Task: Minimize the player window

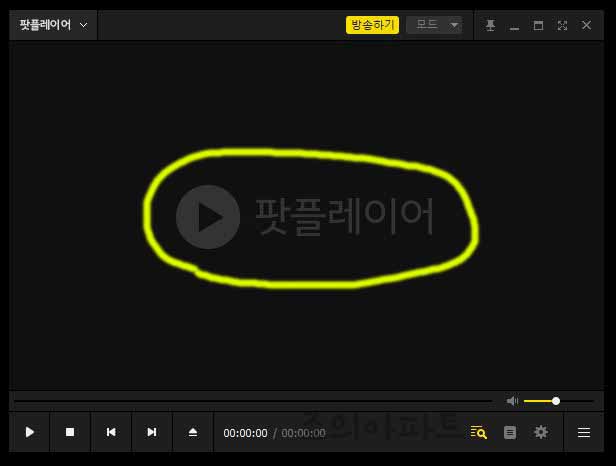Action: tap(514, 28)
